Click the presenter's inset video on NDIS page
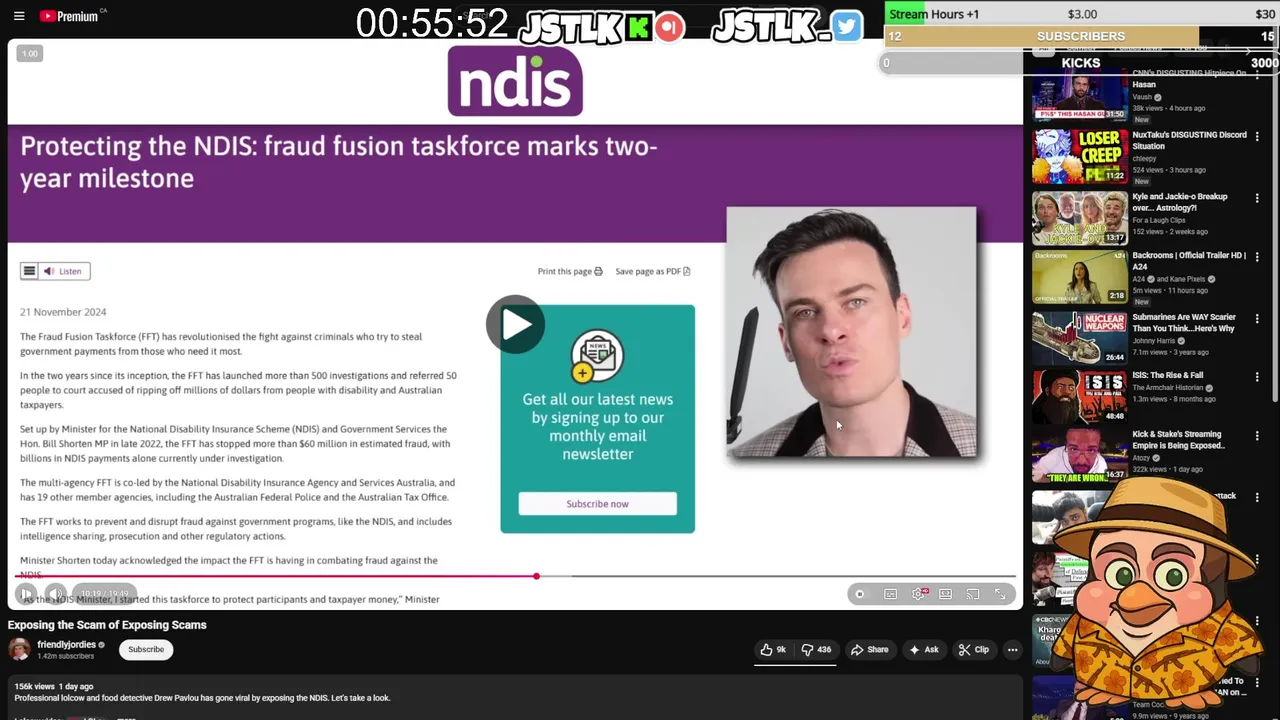Viewport: 1280px width, 720px height. pos(851,332)
